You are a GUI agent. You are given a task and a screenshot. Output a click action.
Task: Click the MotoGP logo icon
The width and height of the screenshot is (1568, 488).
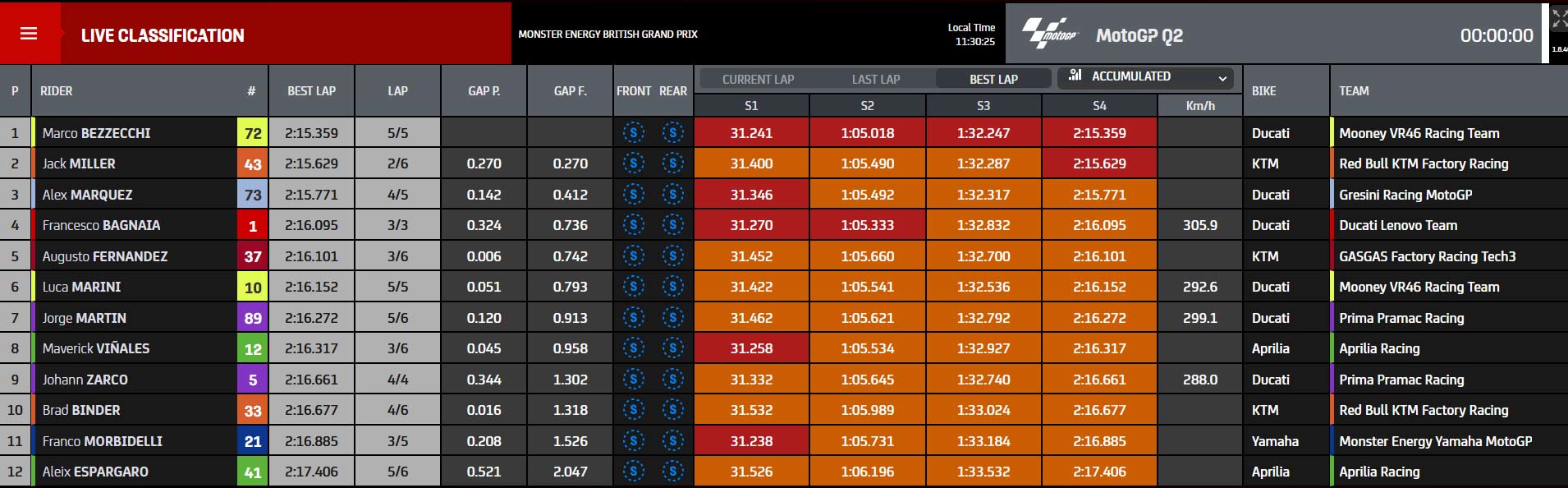(1049, 34)
